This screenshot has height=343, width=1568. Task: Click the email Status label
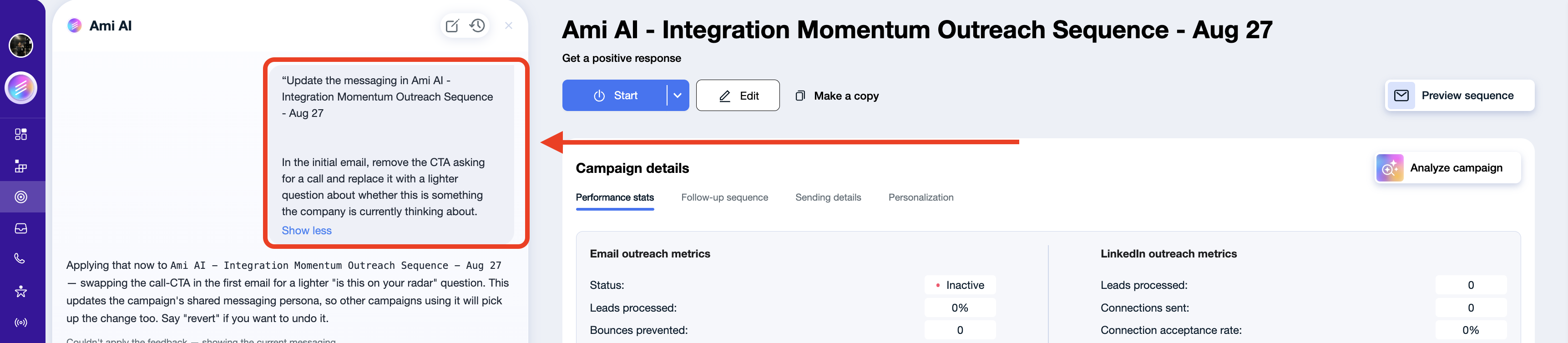pos(607,285)
